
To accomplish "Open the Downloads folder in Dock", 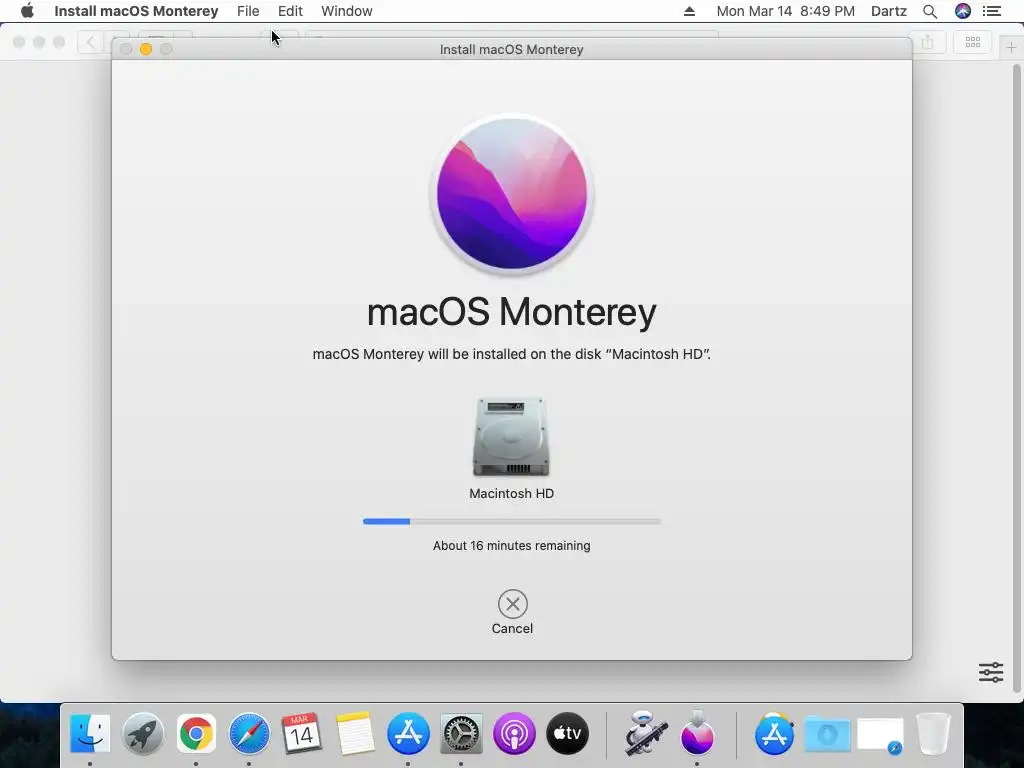I will point(827,733).
